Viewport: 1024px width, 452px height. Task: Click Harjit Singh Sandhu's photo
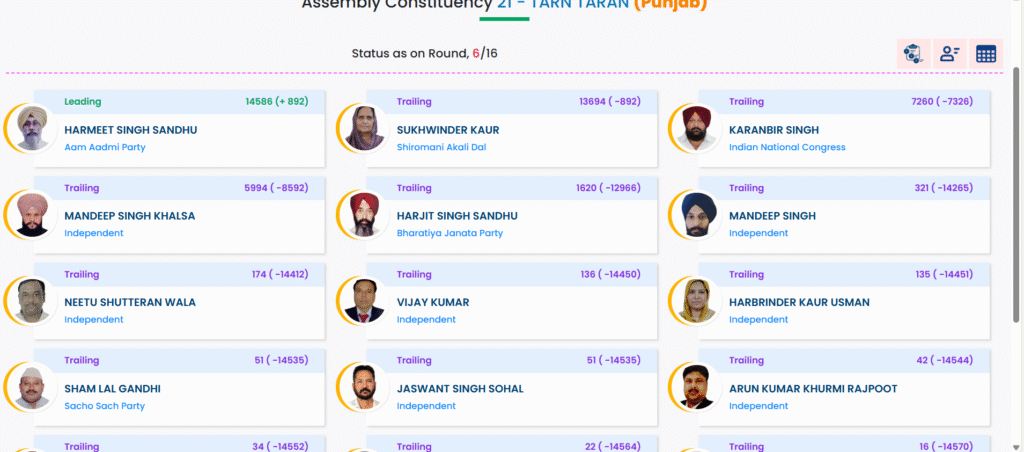pos(365,215)
